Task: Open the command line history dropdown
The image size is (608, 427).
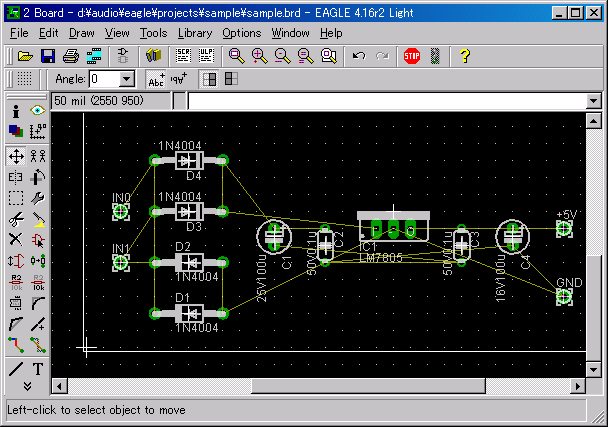Action: point(593,101)
